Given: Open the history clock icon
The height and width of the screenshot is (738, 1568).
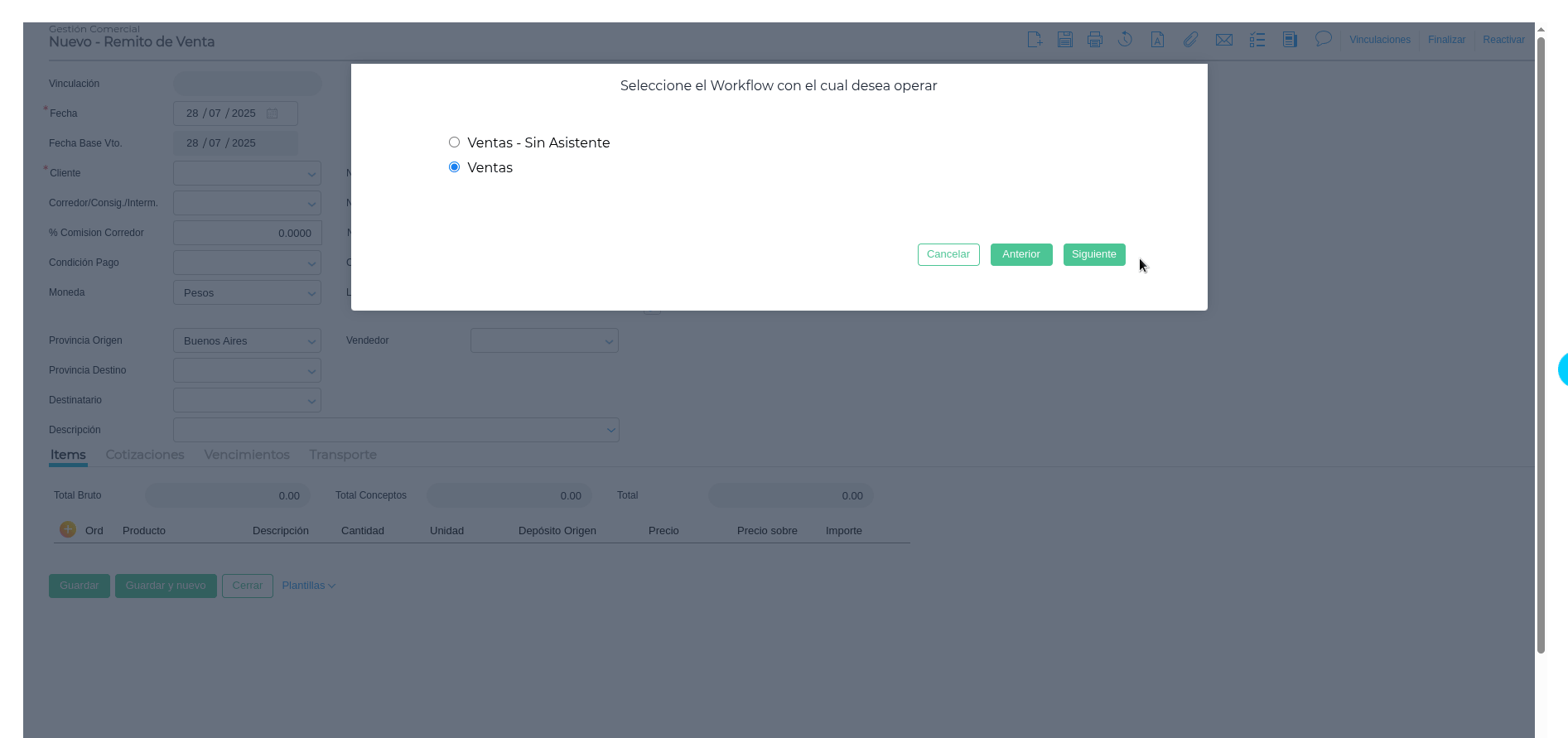Looking at the screenshot, I should pyautogui.click(x=1125, y=39).
